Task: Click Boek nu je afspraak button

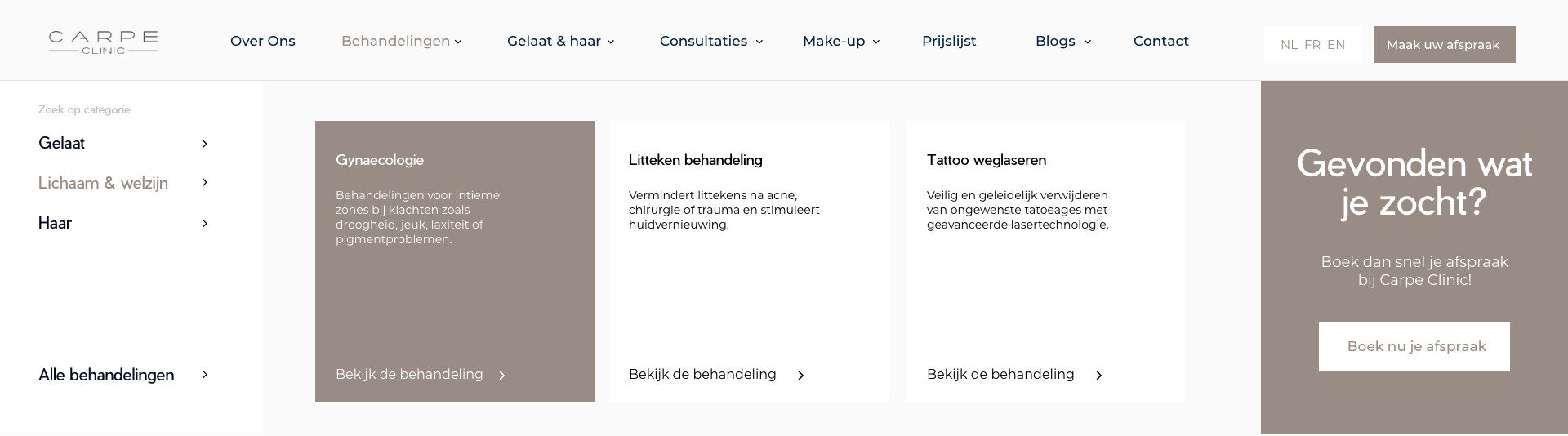Action: (x=1414, y=346)
